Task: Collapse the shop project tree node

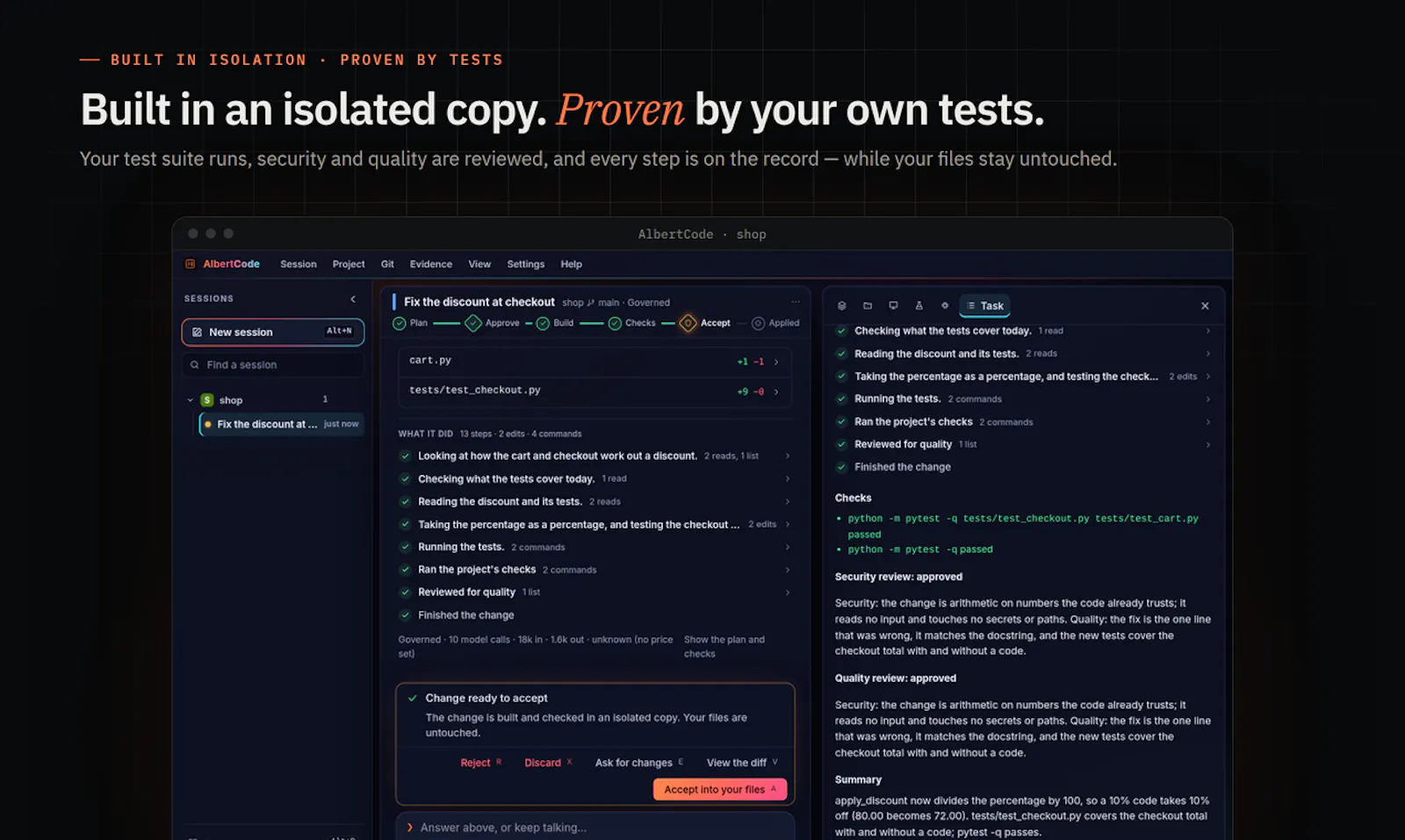Action: point(190,400)
